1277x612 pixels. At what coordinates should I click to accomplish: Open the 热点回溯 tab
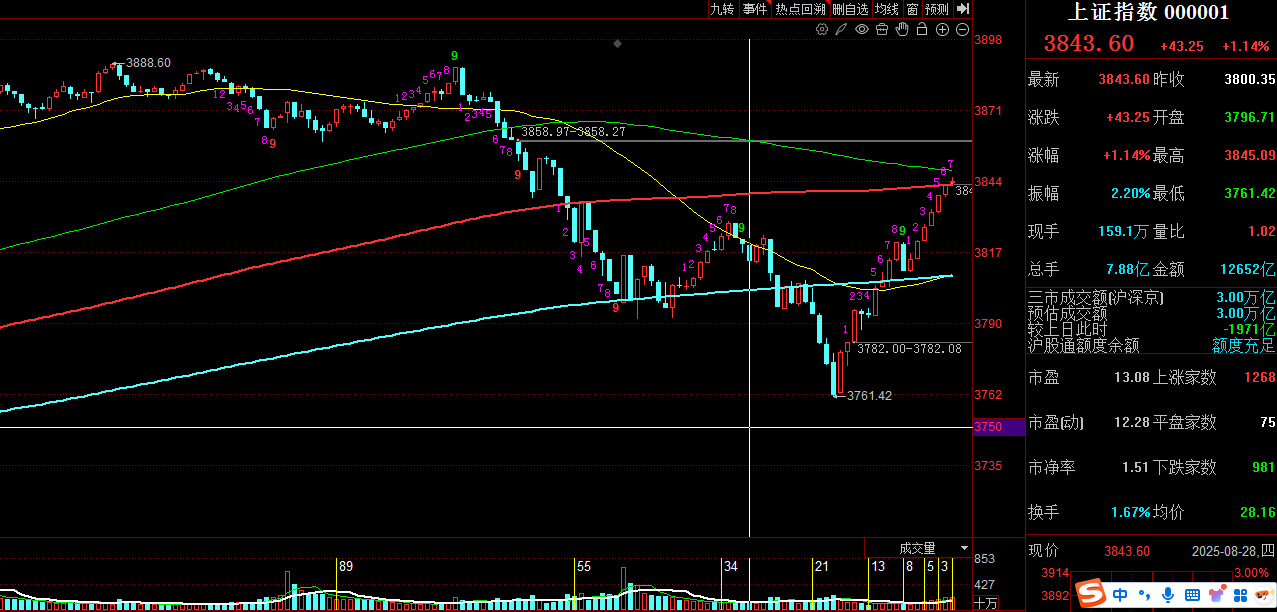(x=801, y=9)
